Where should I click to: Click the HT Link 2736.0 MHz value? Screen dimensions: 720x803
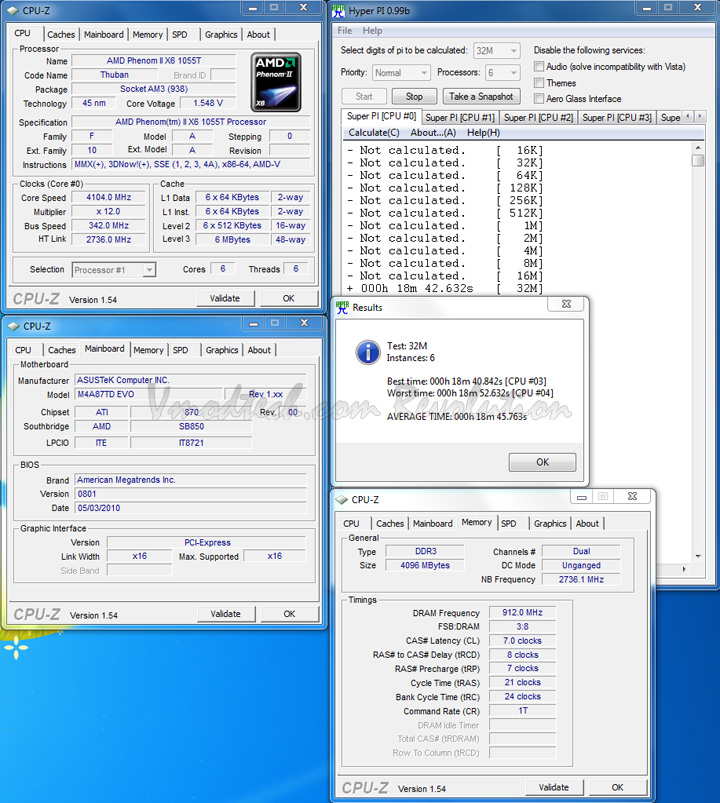tap(109, 240)
